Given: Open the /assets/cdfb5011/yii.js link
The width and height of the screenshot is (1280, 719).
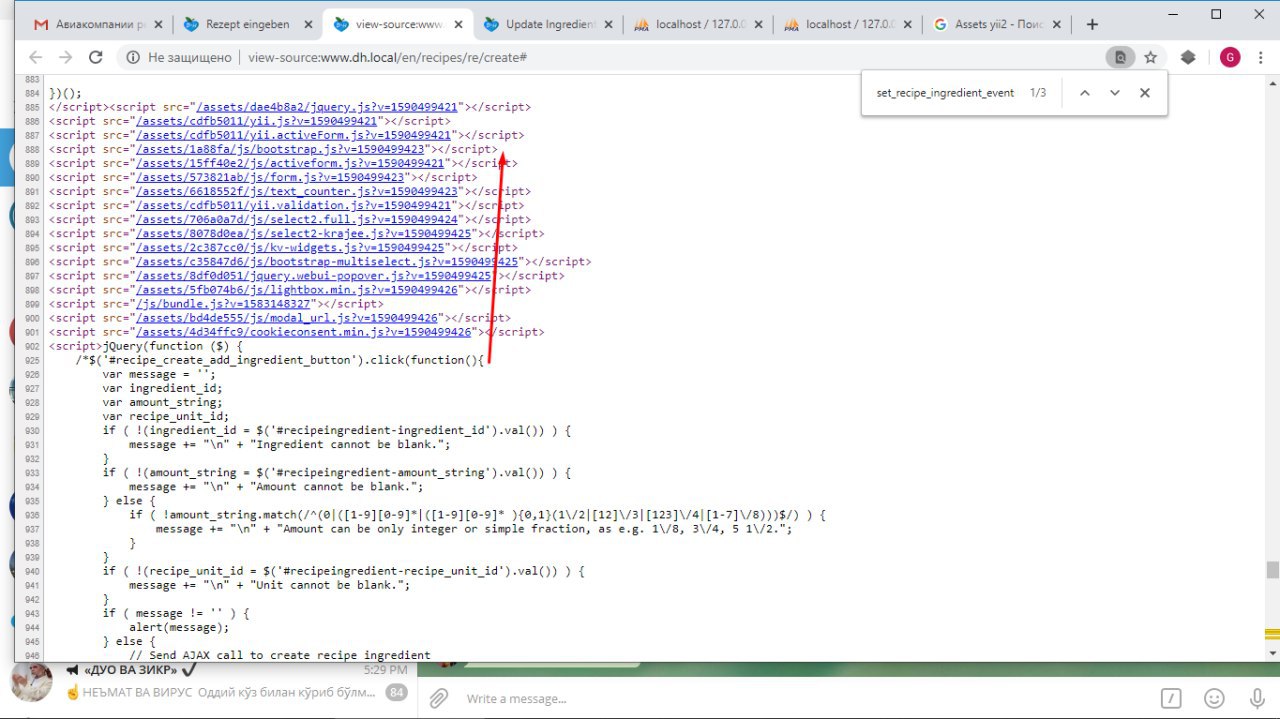Looking at the screenshot, I should pyautogui.click(x=256, y=121).
